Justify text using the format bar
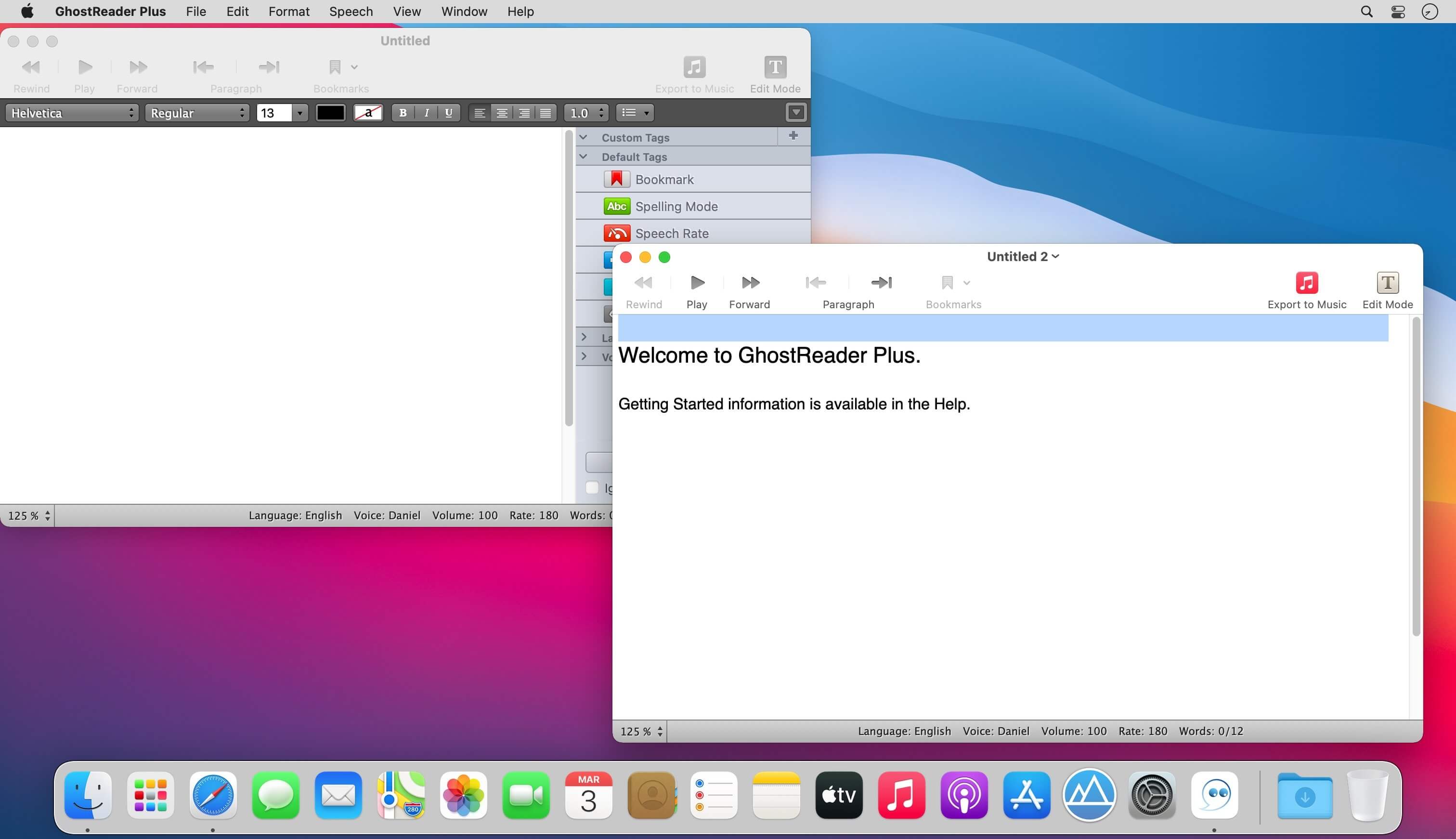This screenshot has width=1456, height=839. [546, 113]
